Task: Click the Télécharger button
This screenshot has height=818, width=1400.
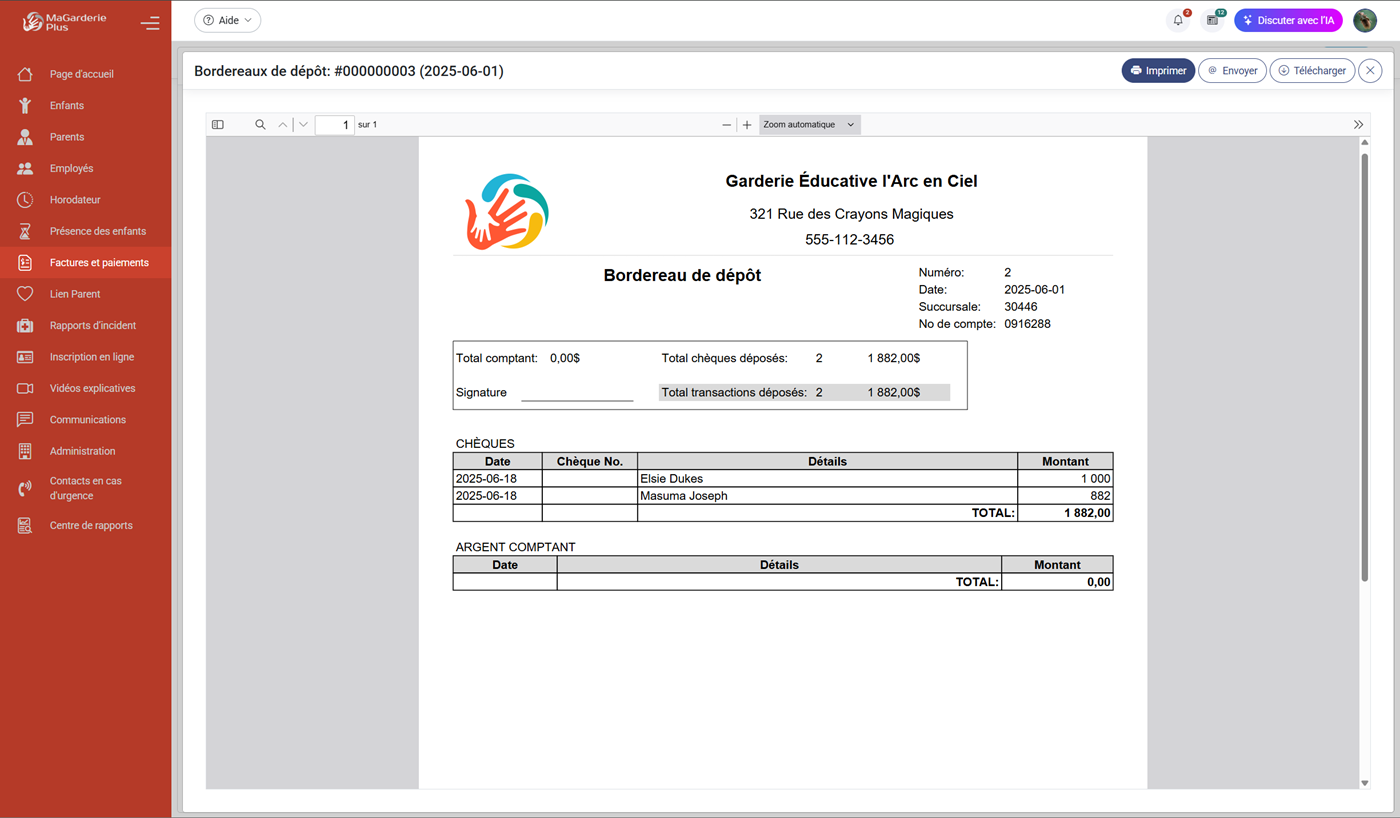Action: (x=1312, y=71)
